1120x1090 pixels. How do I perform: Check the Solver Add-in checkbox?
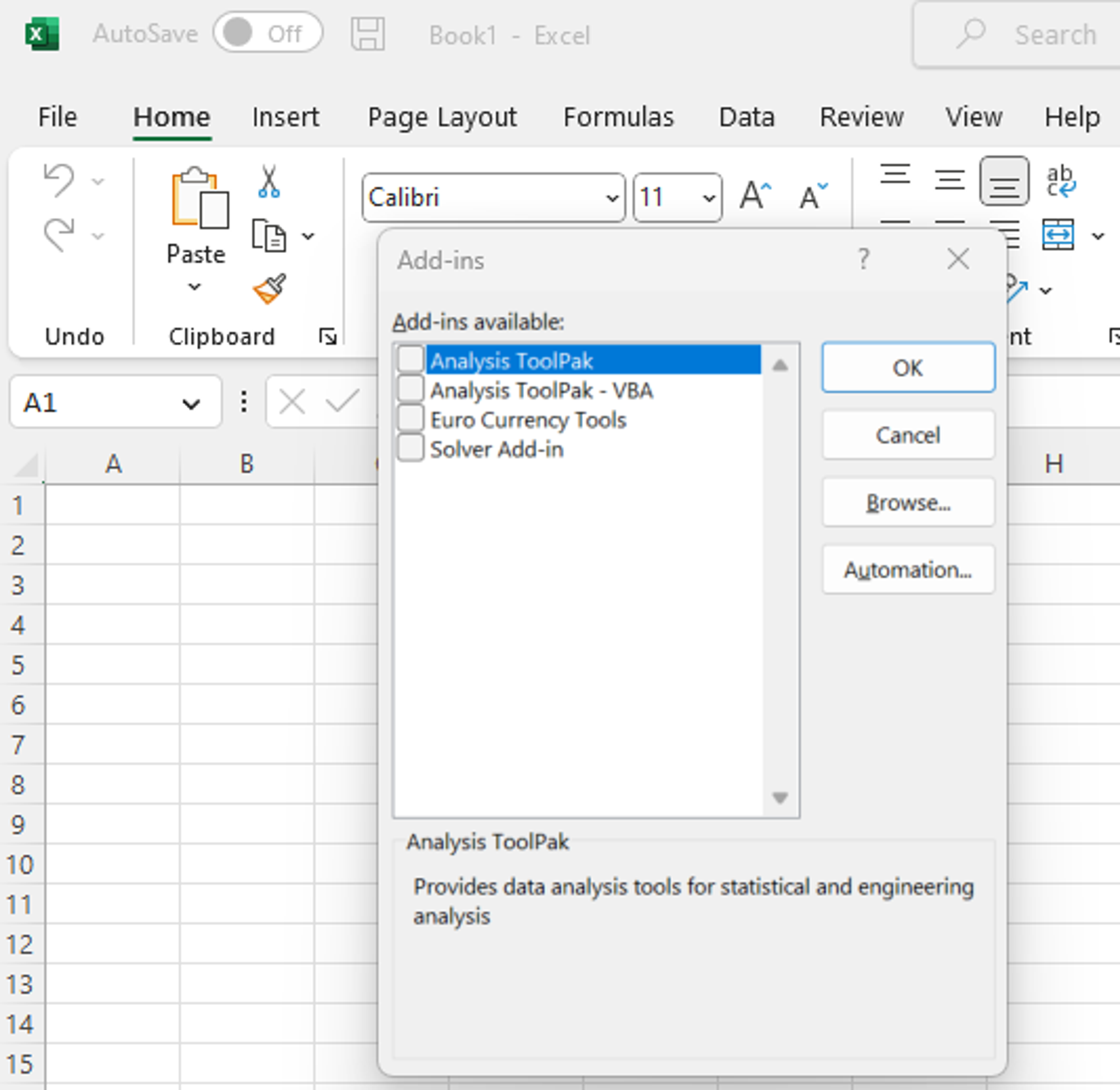[x=410, y=448]
